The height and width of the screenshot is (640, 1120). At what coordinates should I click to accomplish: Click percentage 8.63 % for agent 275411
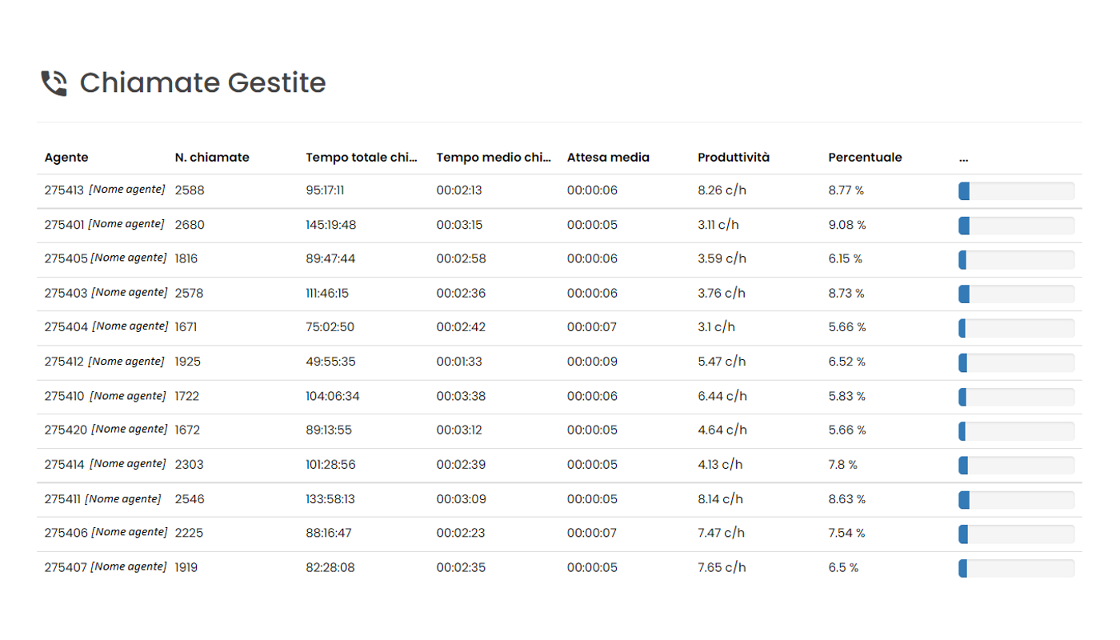845,499
